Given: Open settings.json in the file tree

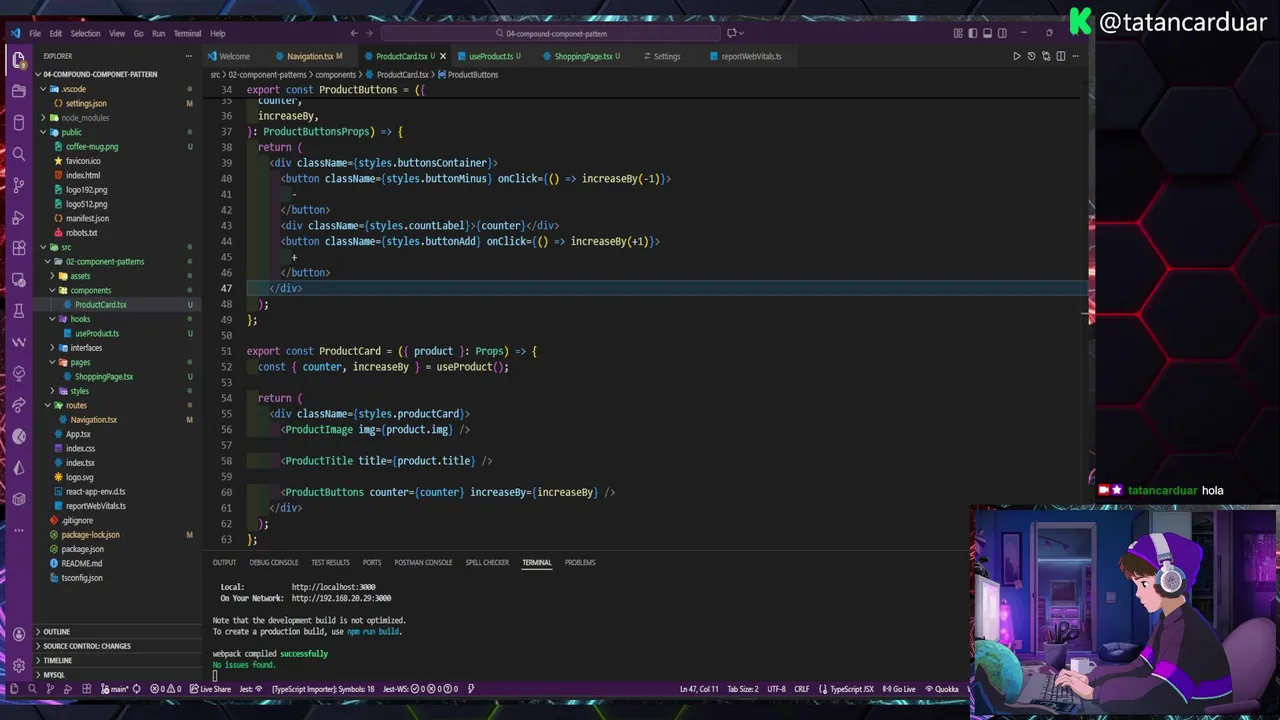Looking at the screenshot, I should coord(86,103).
